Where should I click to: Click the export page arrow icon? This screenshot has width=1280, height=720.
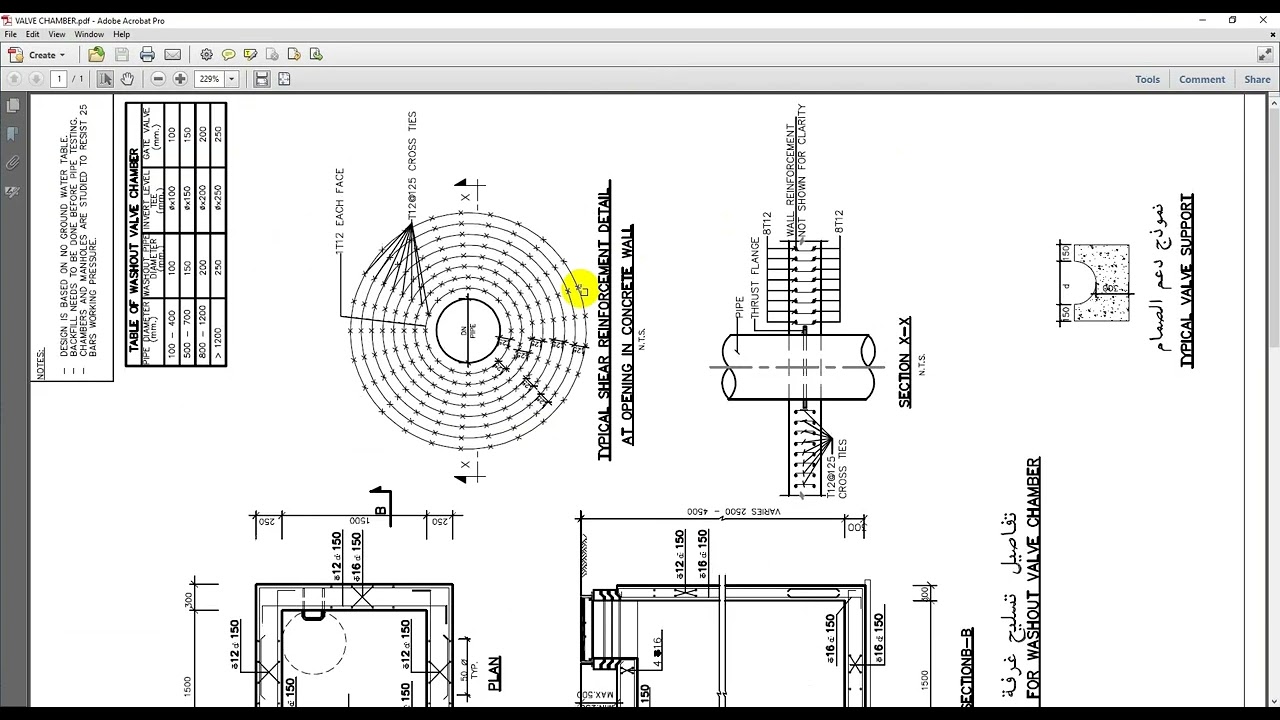coord(294,55)
